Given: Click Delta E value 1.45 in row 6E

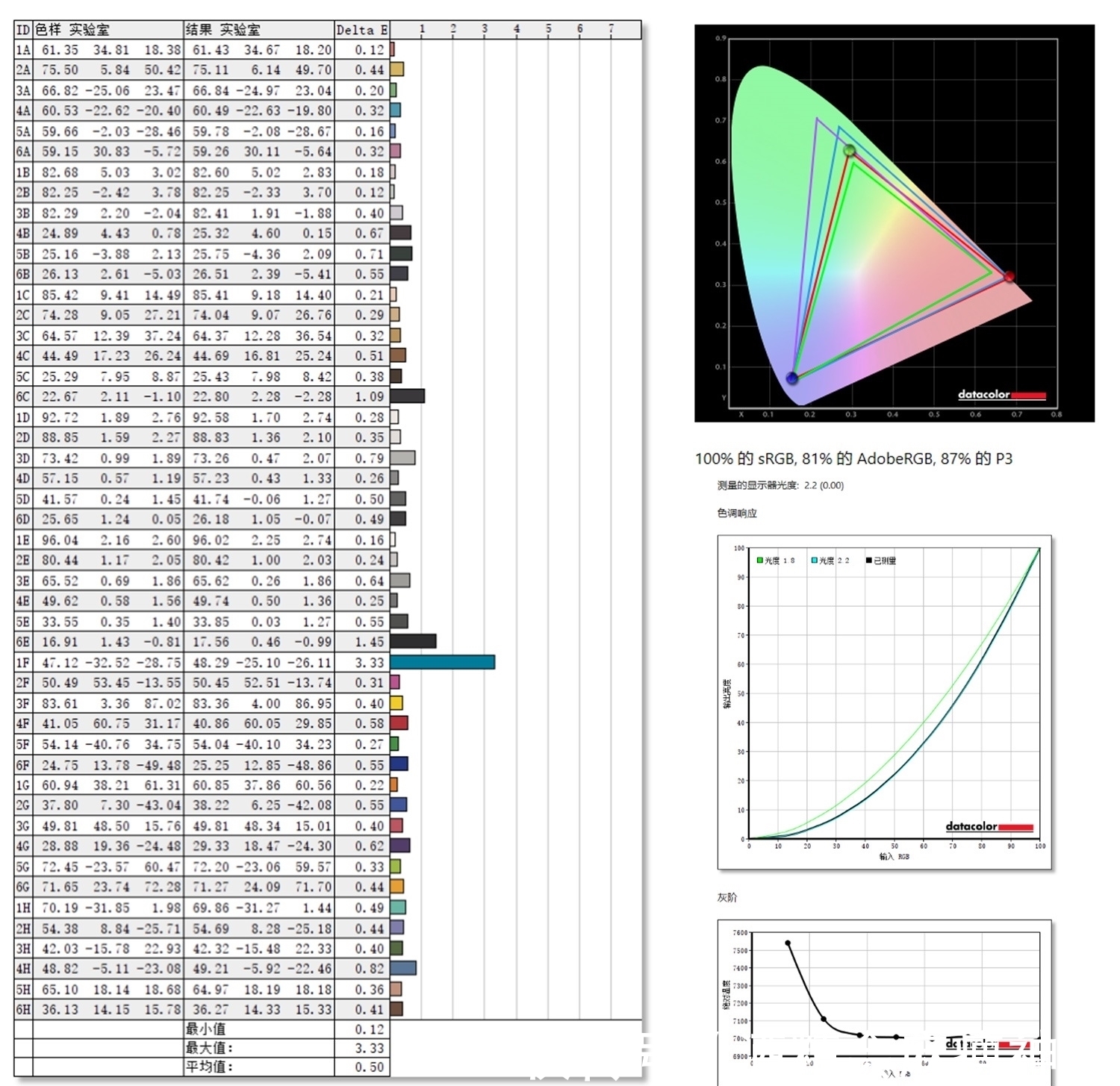Looking at the screenshot, I should tap(369, 642).
